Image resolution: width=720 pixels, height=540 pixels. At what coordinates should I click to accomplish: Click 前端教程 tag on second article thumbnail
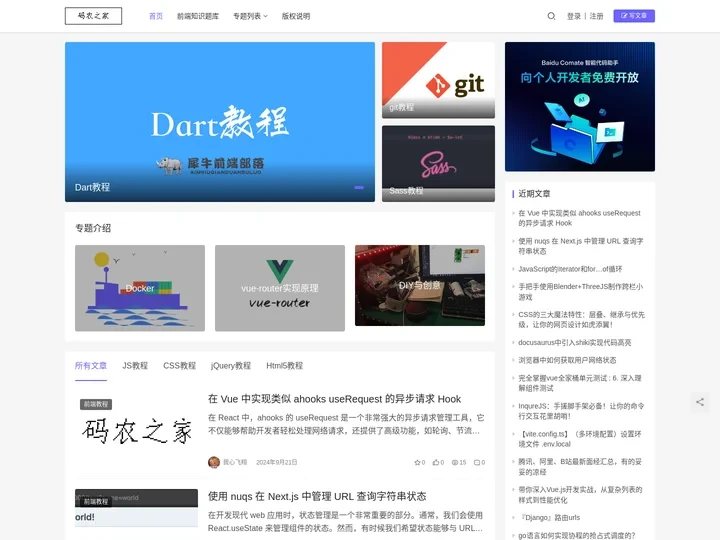[96, 501]
